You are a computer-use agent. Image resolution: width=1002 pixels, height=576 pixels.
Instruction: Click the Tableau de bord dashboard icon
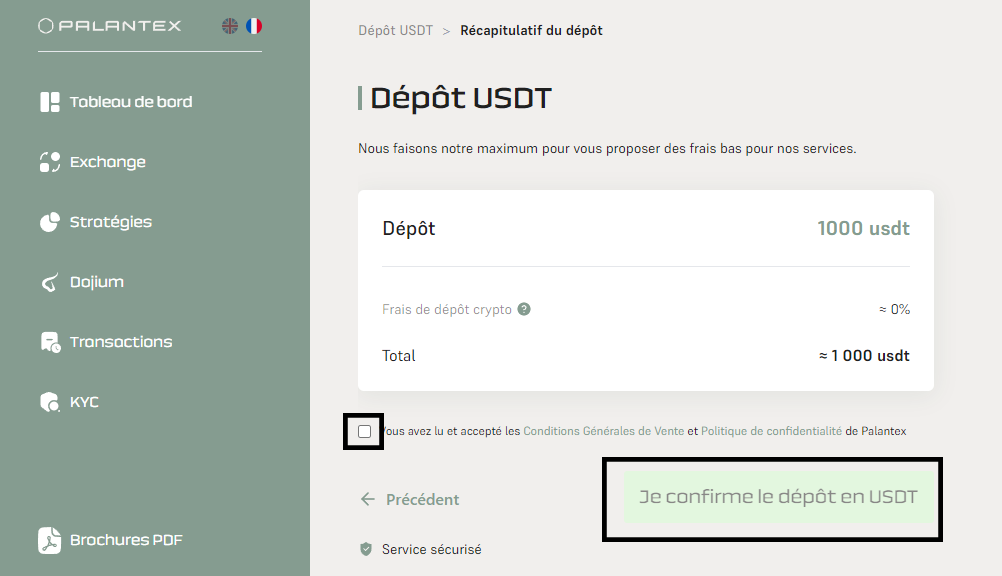[50, 102]
